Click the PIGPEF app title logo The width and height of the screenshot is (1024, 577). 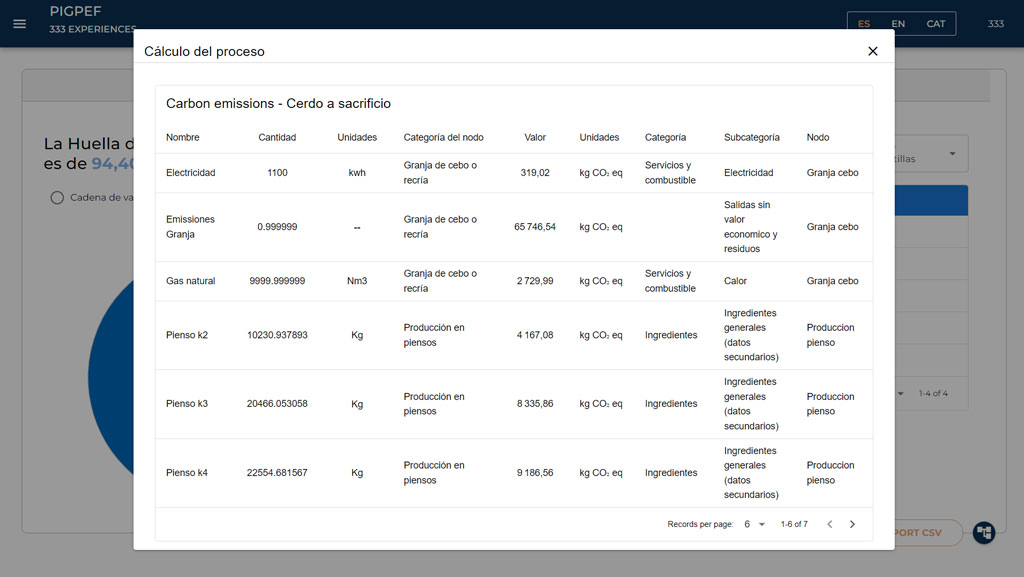[x=76, y=11]
